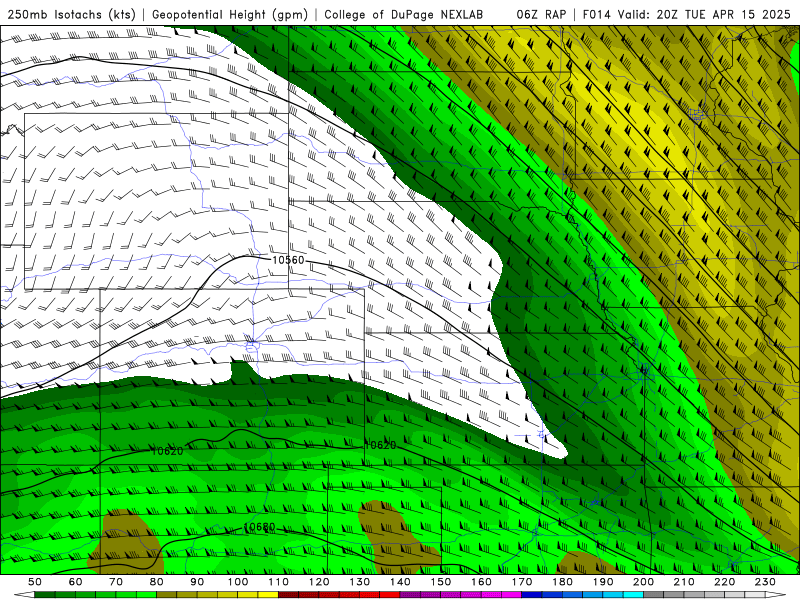Click the colorbar label '140'
This screenshot has width=800, height=600.
pos(400,582)
